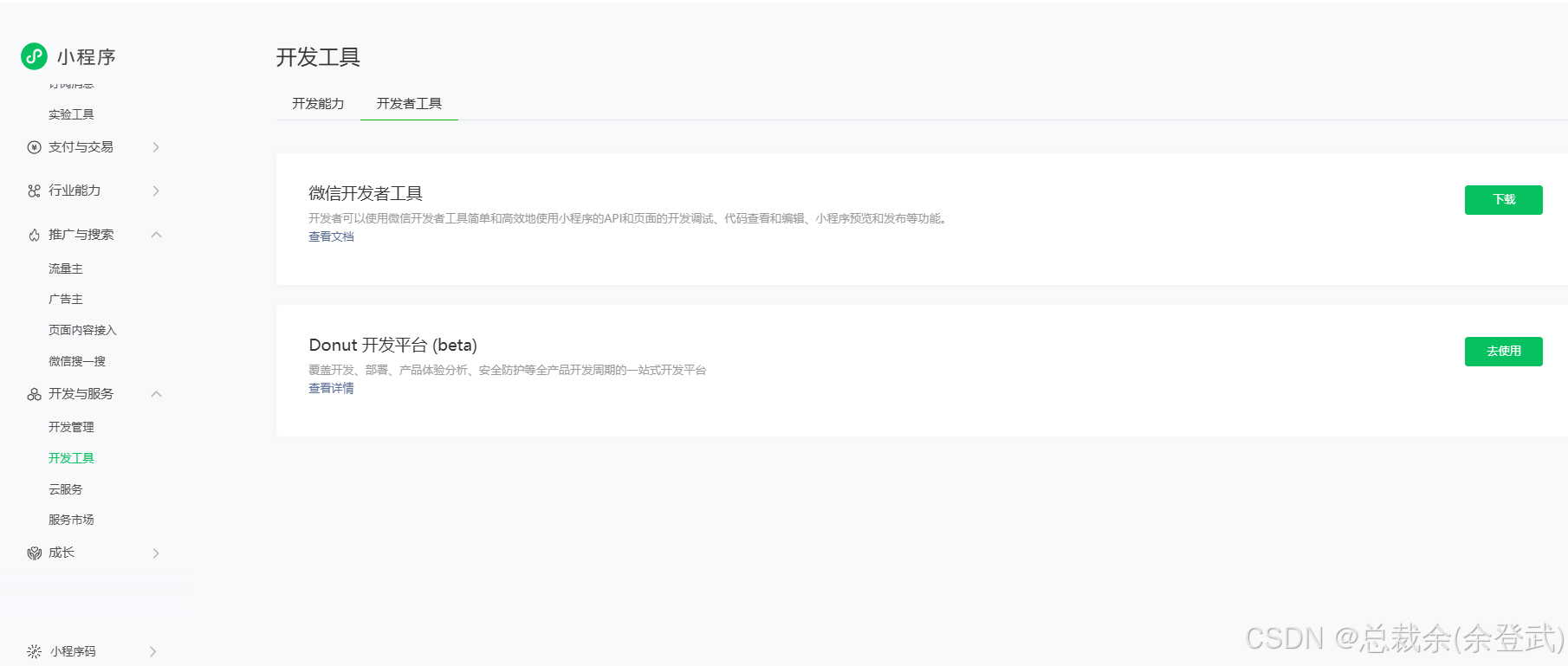Open 开发管理 menu item
Screen dimensions: 1568x666
click(71, 427)
